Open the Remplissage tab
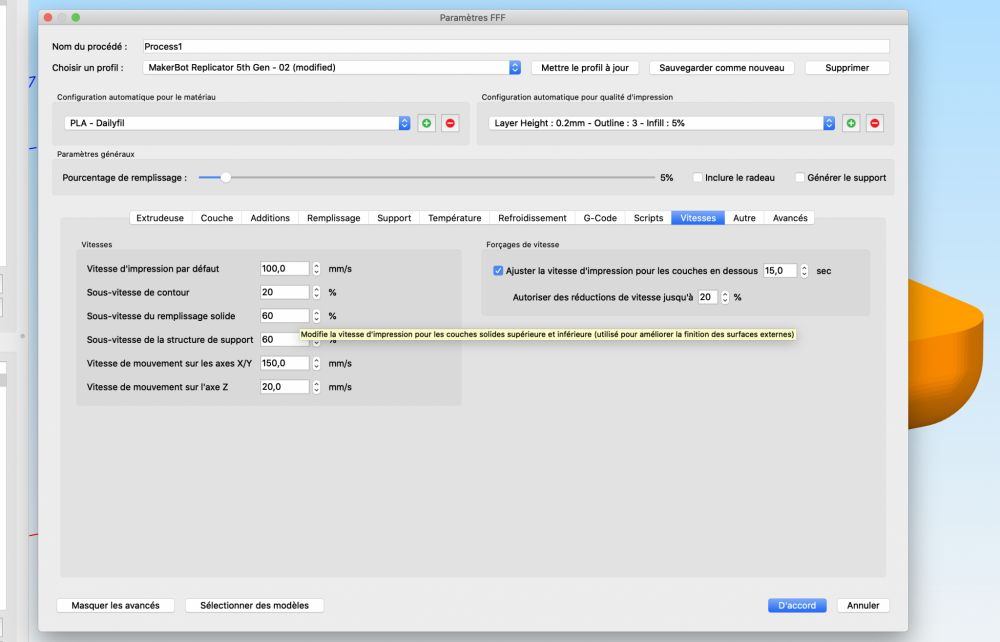This screenshot has height=642, width=1000. pyautogui.click(x=334, y=218)
